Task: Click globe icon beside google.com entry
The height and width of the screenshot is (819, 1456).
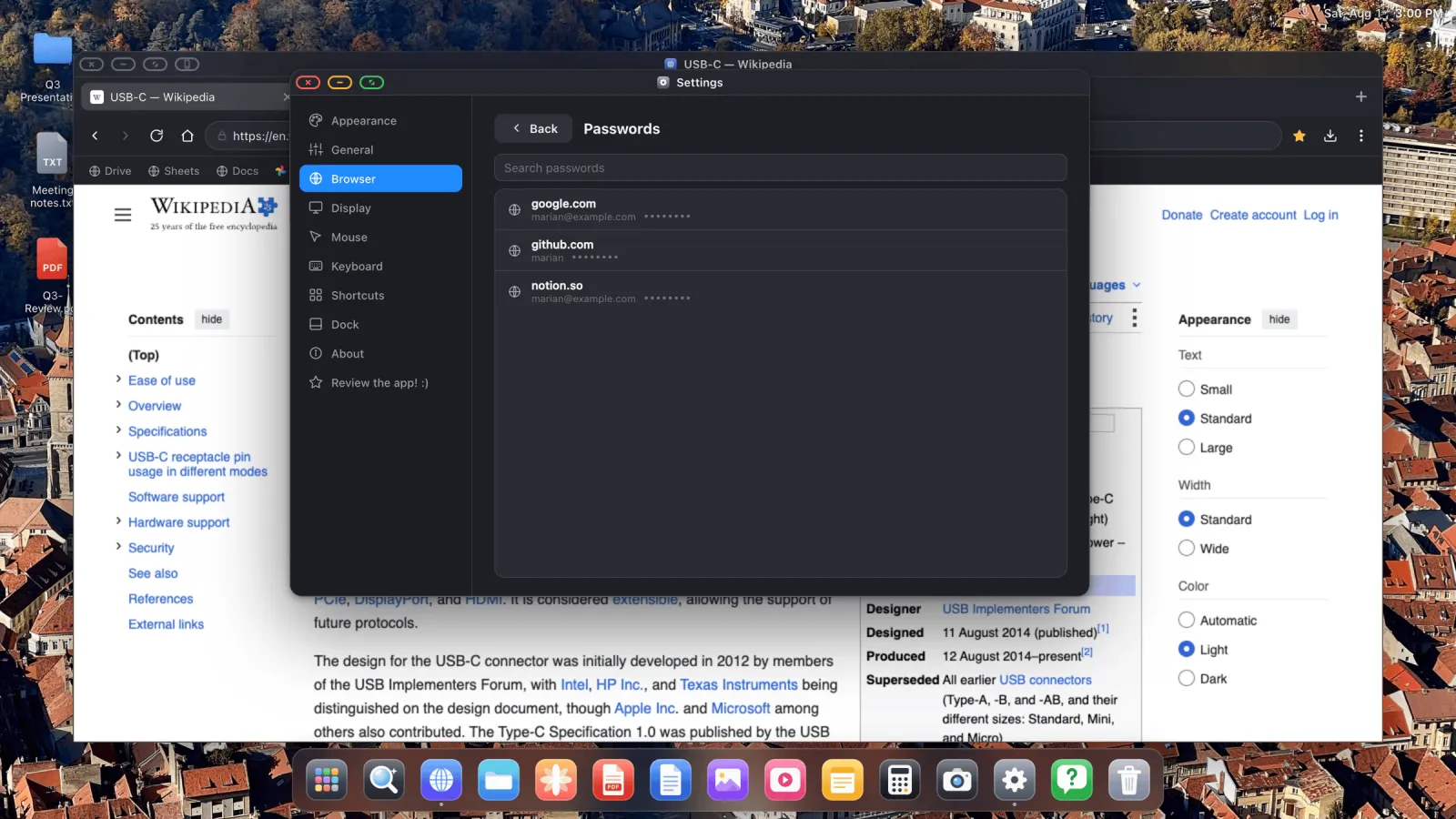Action: [514, 210]
